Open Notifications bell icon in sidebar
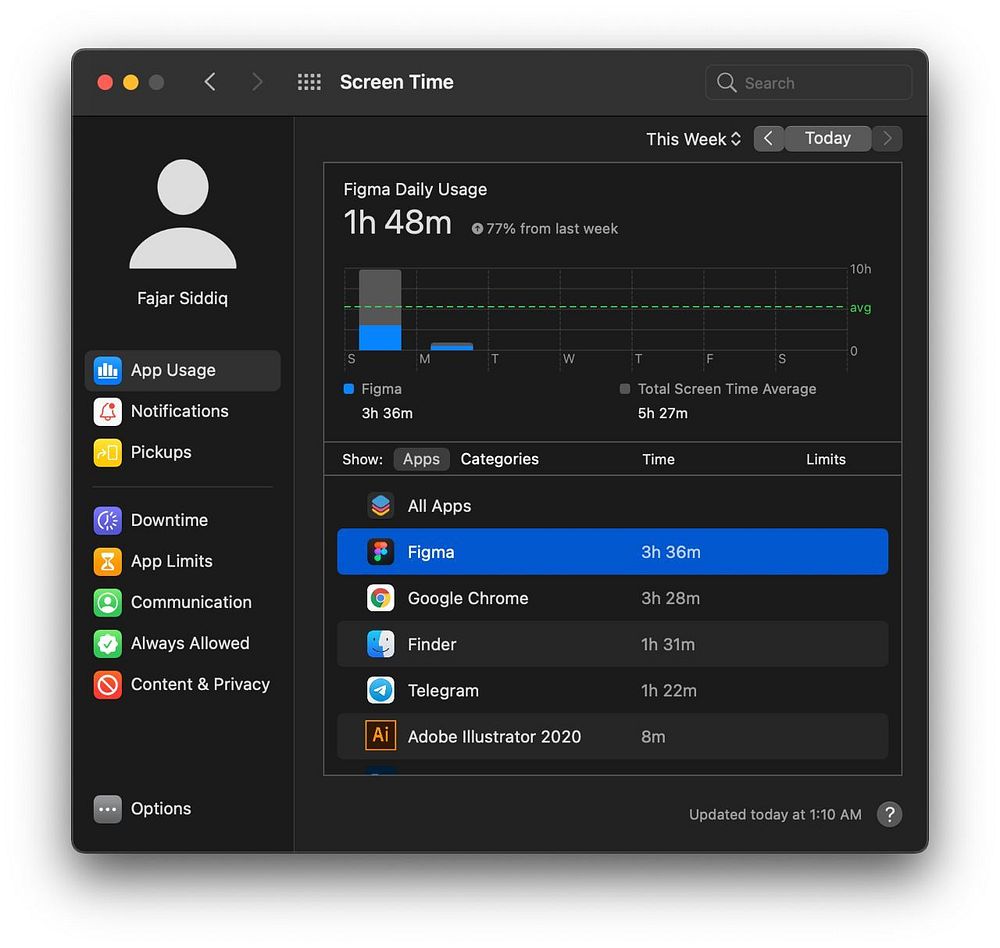The height and width of the screenshot is (948, 1000). (108, 411)
